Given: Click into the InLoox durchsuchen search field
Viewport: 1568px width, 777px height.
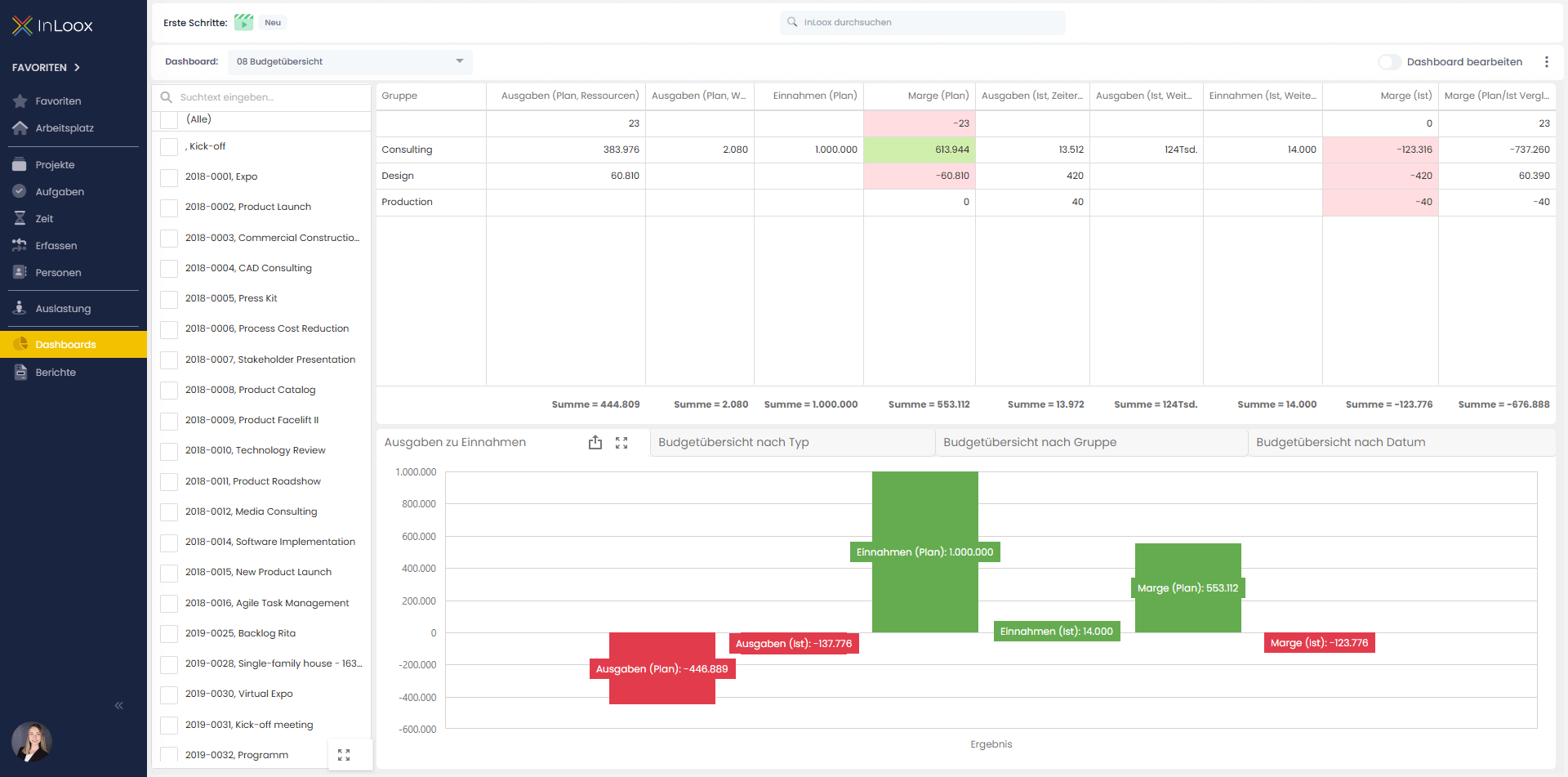Looking at the screenshot, I should click(922, 22).
